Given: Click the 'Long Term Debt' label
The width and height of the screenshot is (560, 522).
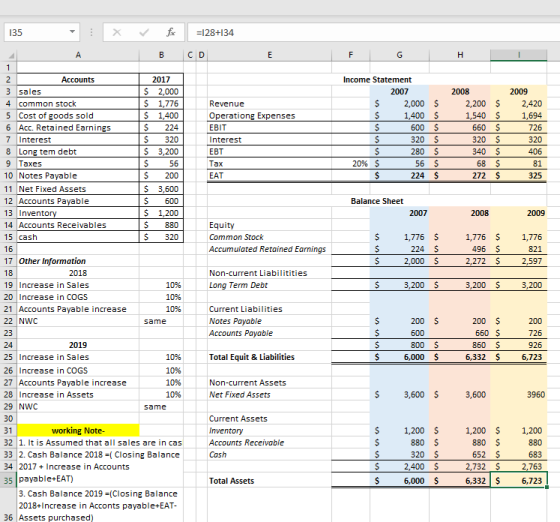Looking at the screenshot, I should [238, 285].
